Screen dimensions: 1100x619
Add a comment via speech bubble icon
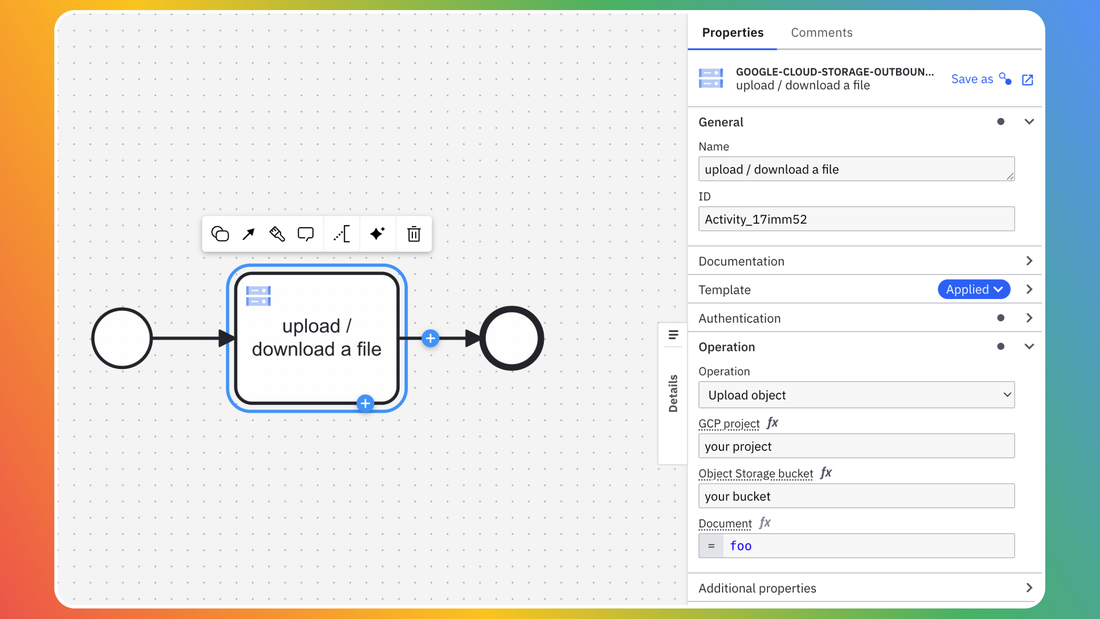pyautogui.click(x=306, y=234)
